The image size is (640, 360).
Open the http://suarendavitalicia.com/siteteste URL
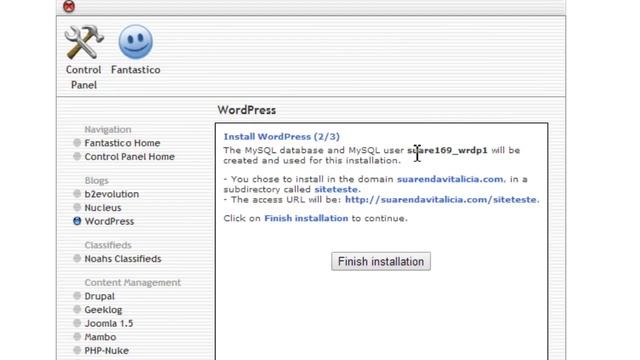coord(441,200)
